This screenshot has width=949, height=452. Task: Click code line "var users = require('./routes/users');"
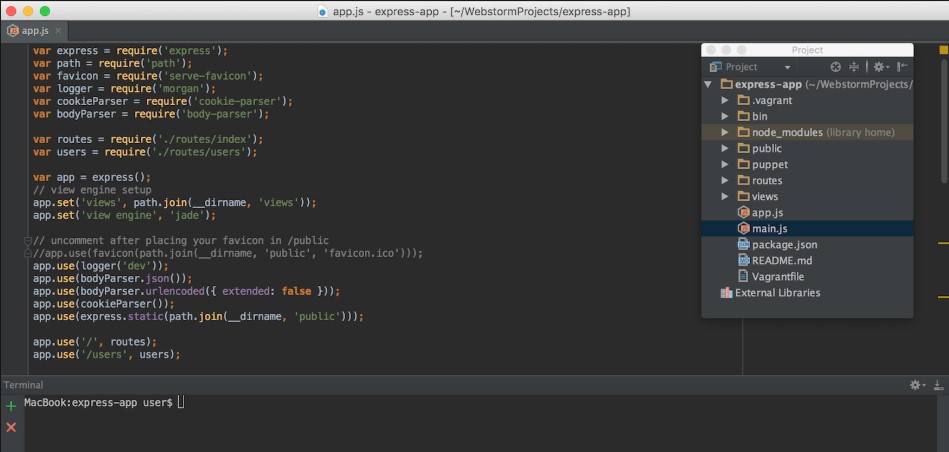coord(145,152)
